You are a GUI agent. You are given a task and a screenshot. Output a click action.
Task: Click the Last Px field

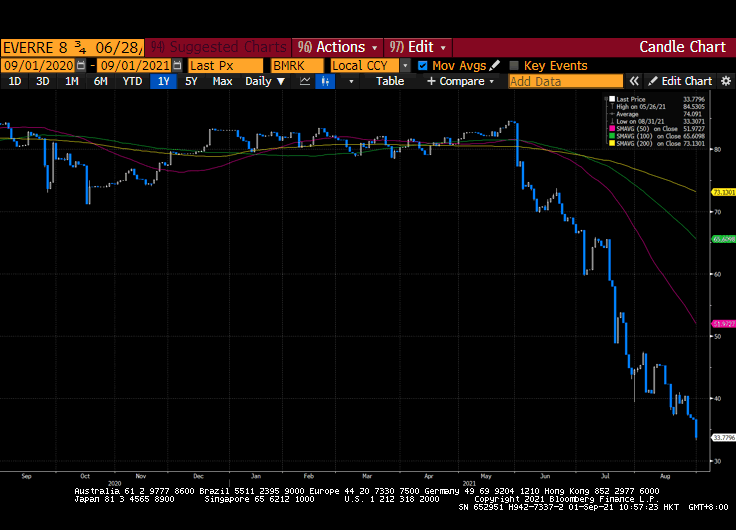point(225,65)
